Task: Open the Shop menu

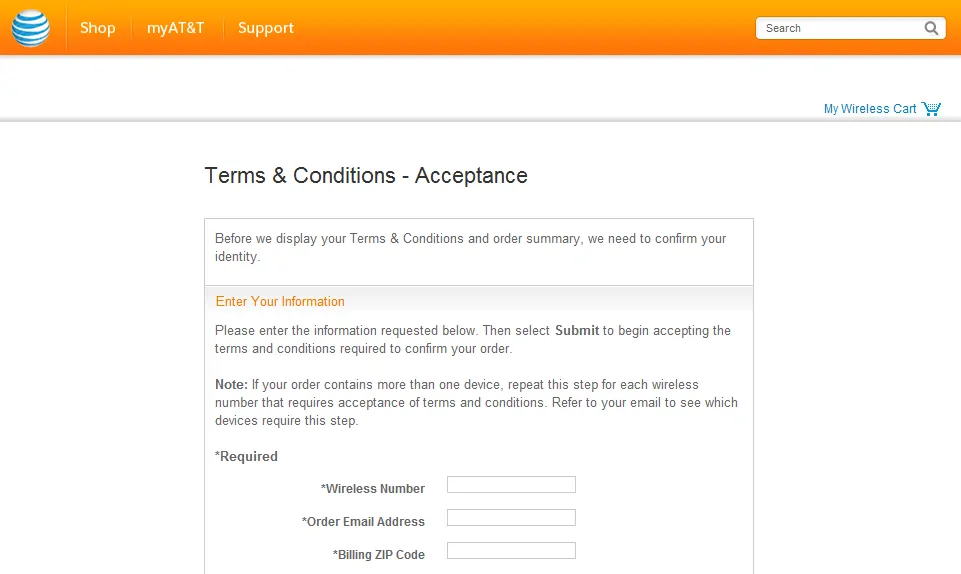Action: click(x=97, y=28)
